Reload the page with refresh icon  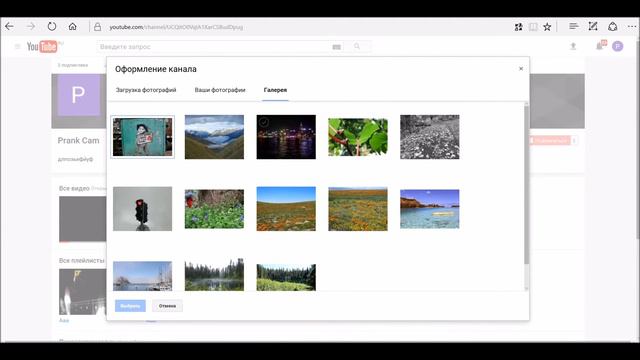point(52,27)
